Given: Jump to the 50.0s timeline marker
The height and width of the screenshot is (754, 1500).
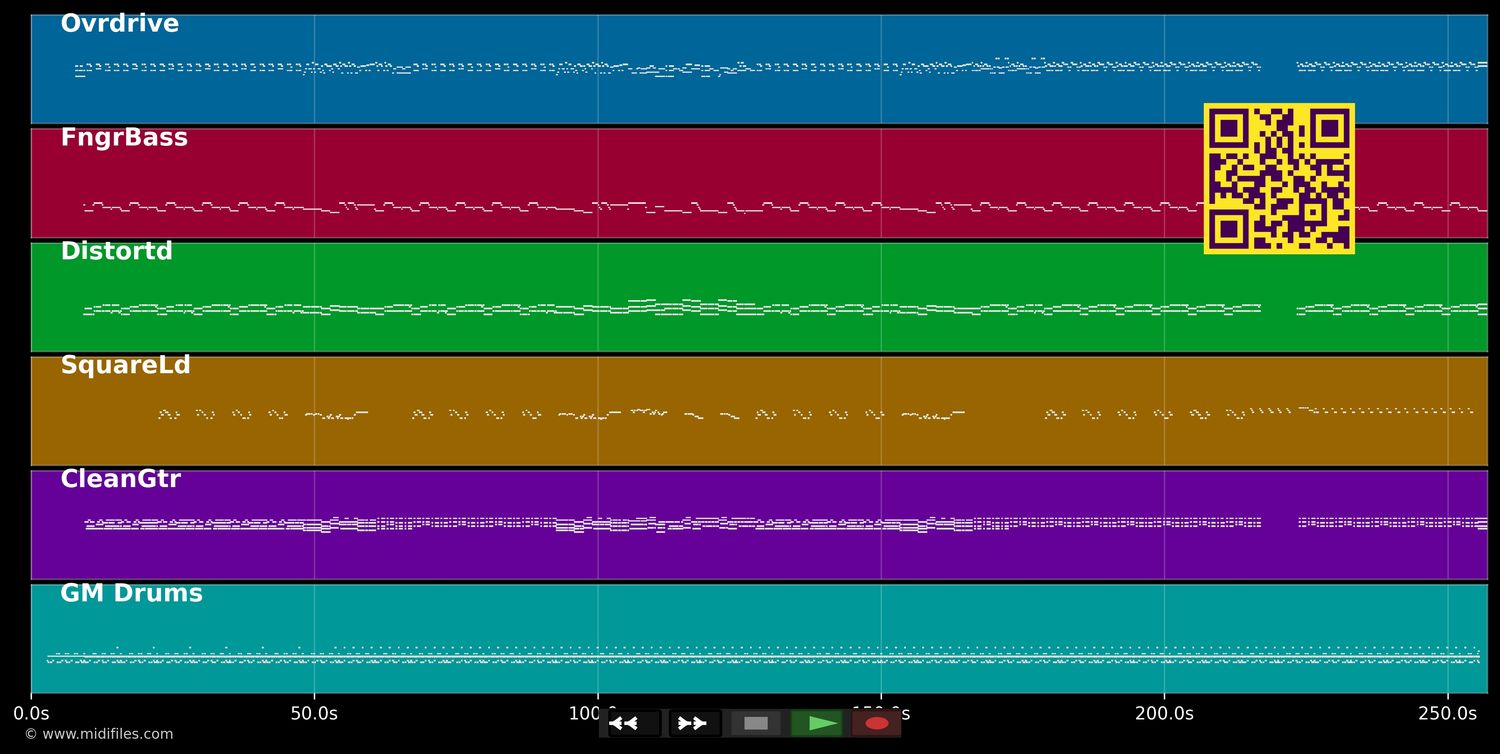Looking at the screenshot, I should click(x=314, y=714).
